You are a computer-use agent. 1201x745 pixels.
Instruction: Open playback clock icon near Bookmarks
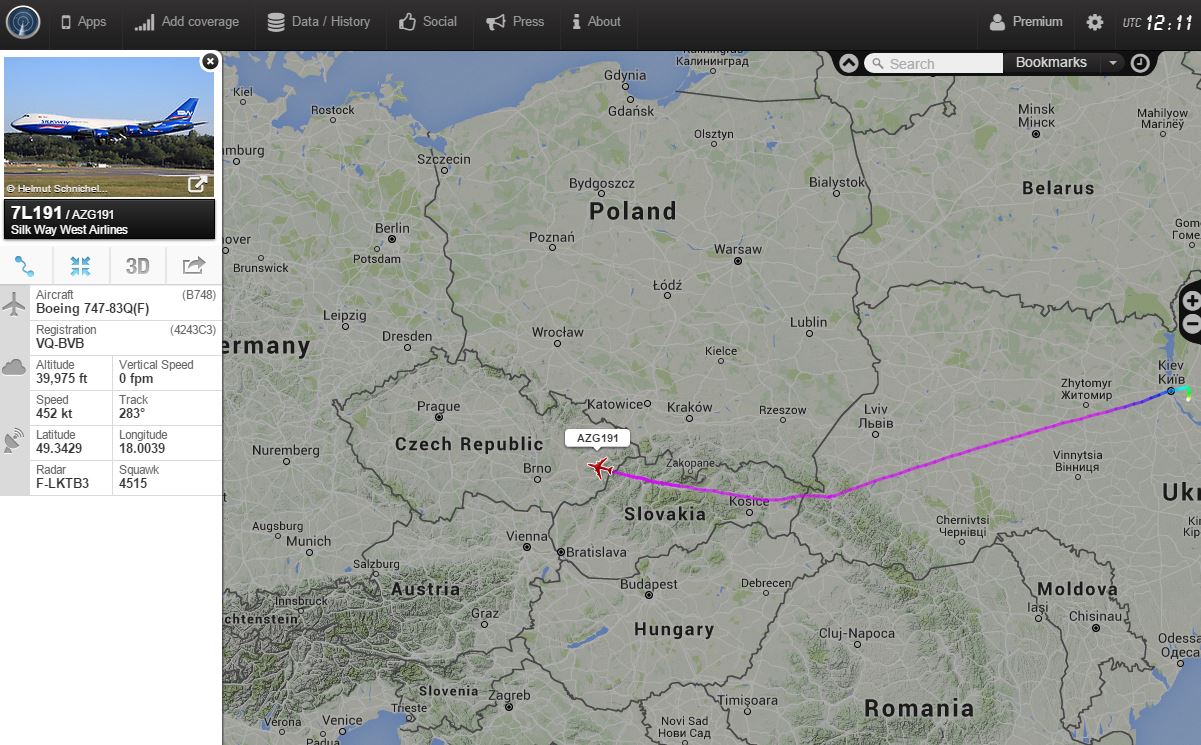coord(1140,63)
